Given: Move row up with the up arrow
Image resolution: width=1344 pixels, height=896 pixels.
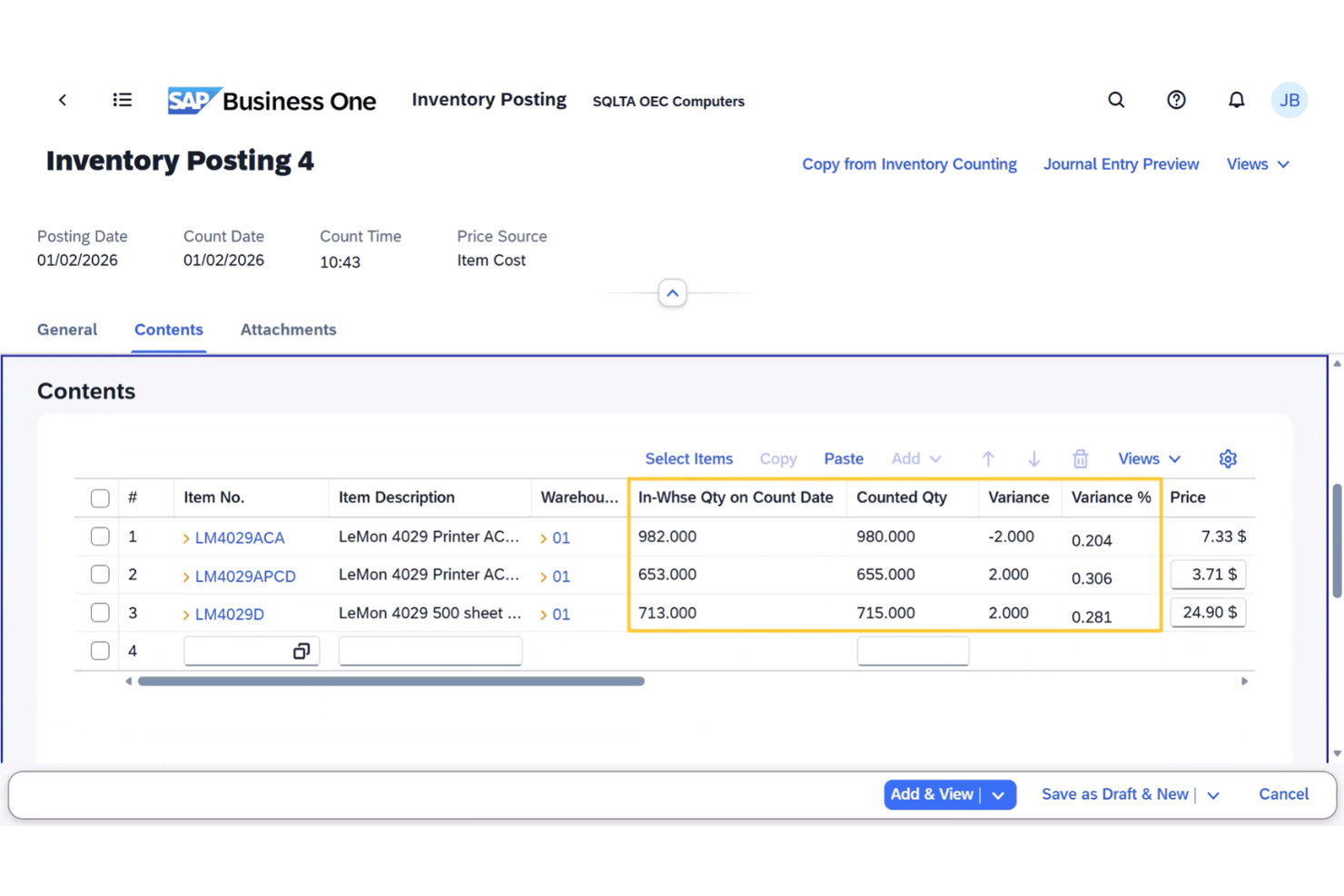Looking at the screenshot, I should 988,458.
